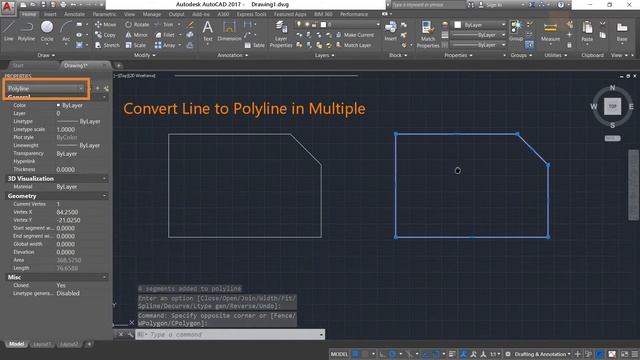Image resolution: width=640 pixels, height=360 pixels.
Task: Open the Polyline object type dropdown
Action: [x=45, y=88]
